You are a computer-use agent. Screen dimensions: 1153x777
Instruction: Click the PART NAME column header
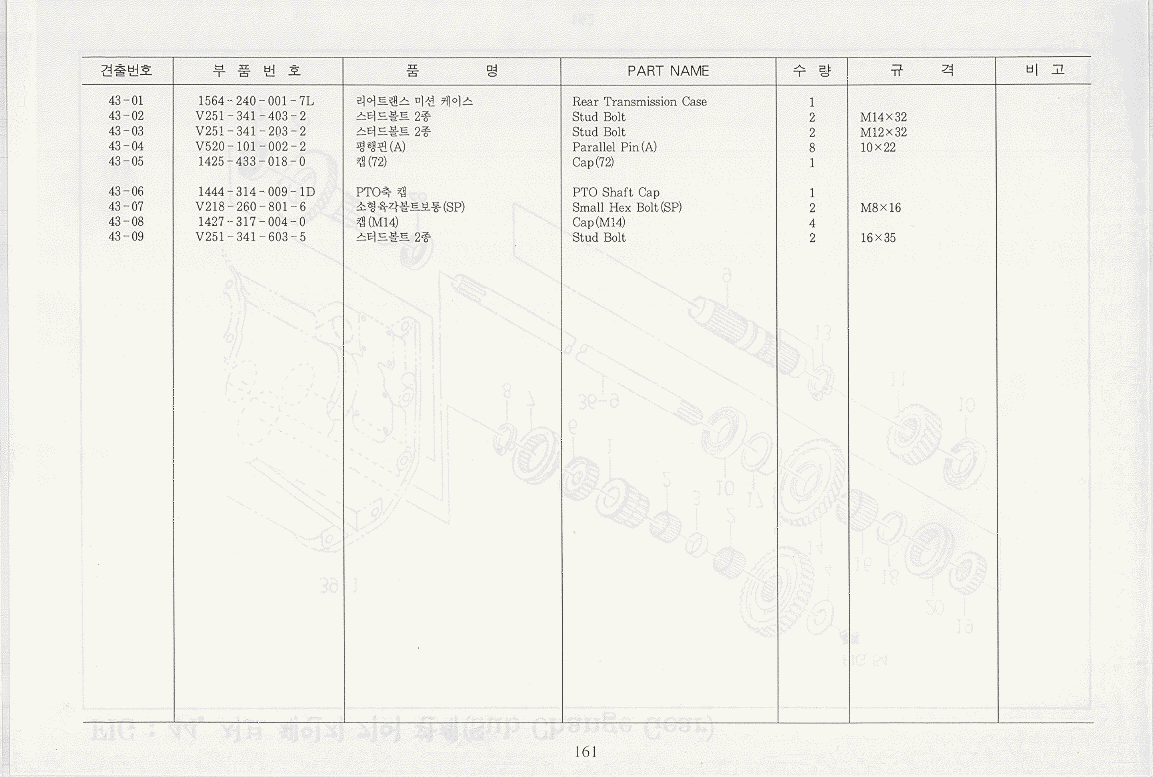[x=668, y=71]
